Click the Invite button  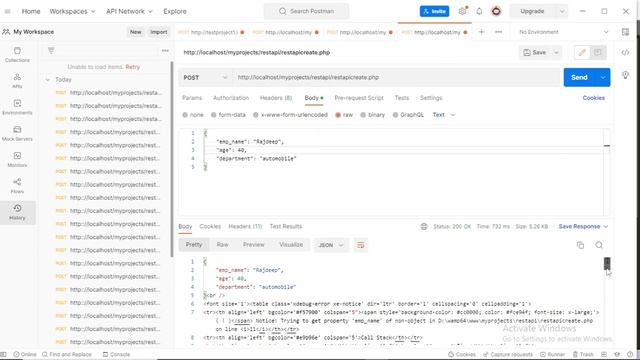pos(434,11)
